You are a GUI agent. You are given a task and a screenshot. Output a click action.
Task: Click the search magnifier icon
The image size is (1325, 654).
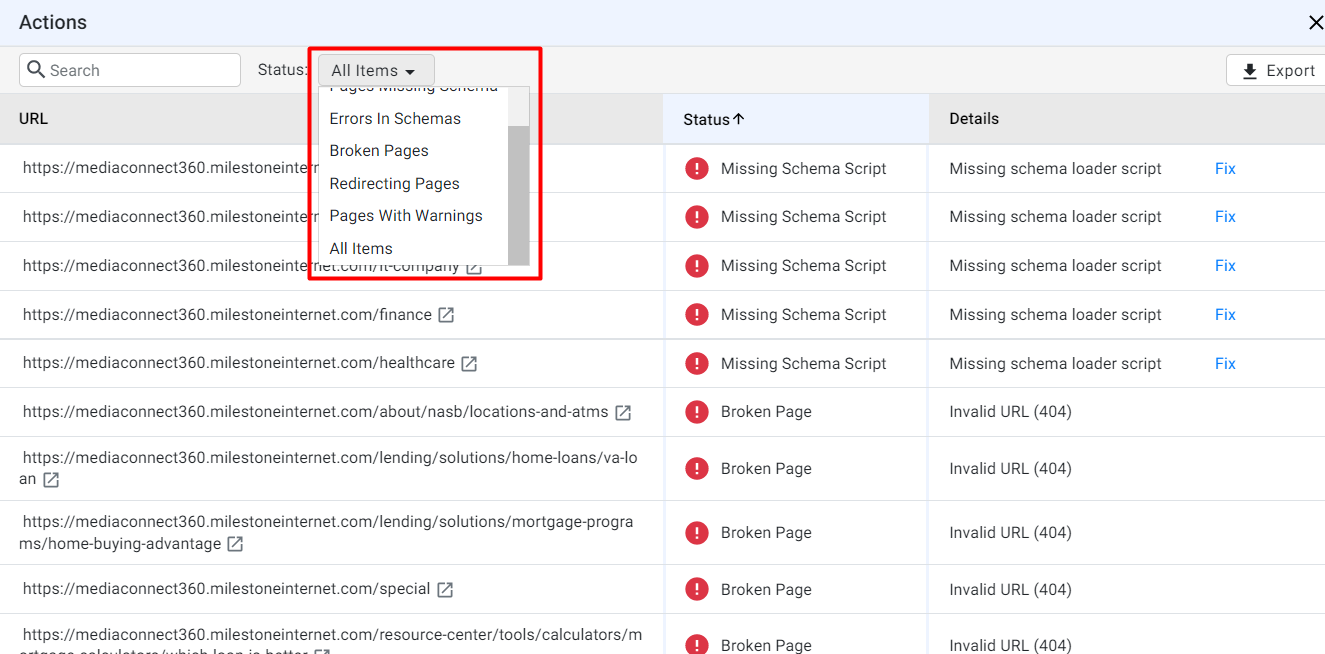[36, 70]
